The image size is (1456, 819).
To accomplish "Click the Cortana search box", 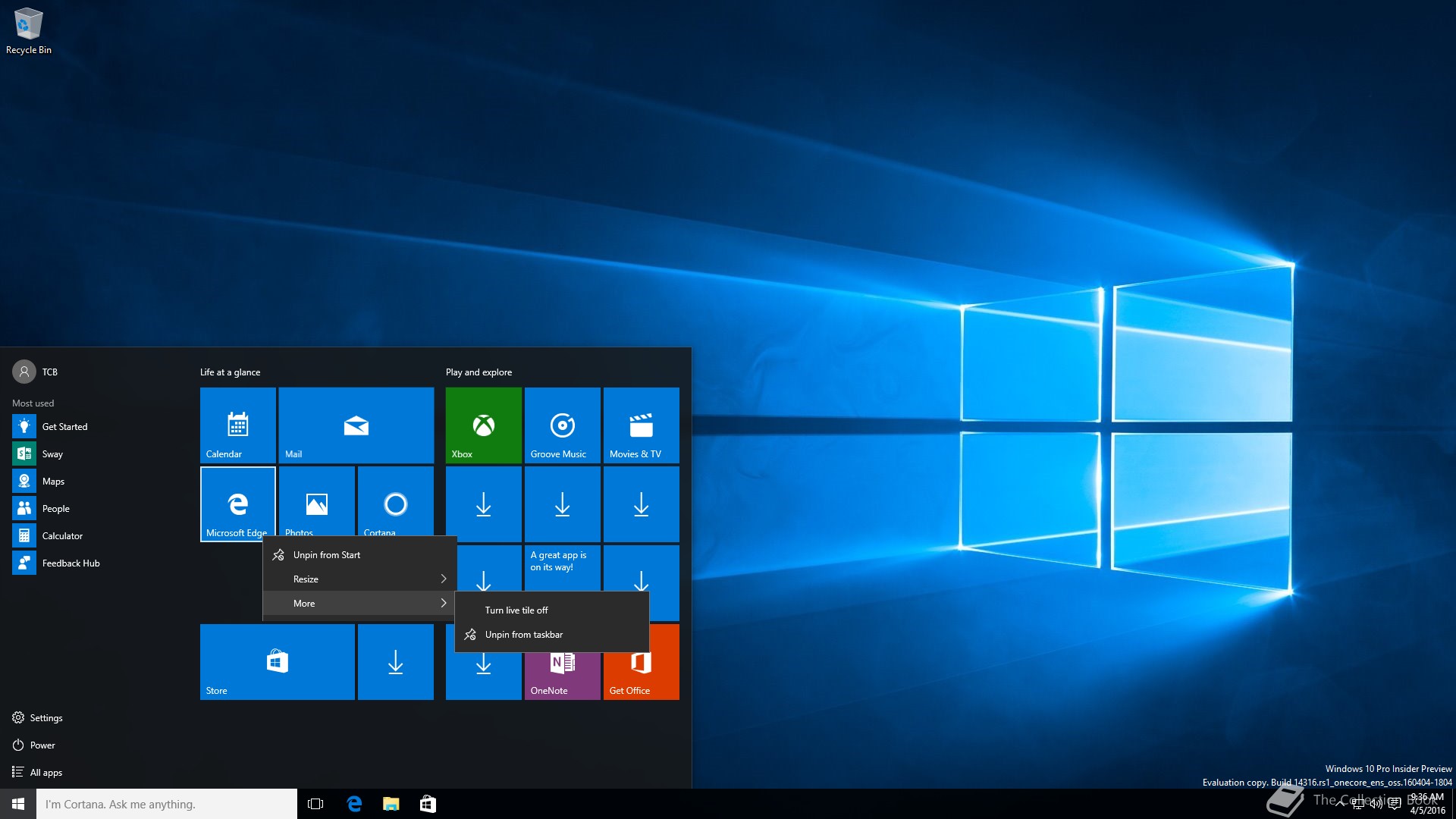I will pos(167,804).
